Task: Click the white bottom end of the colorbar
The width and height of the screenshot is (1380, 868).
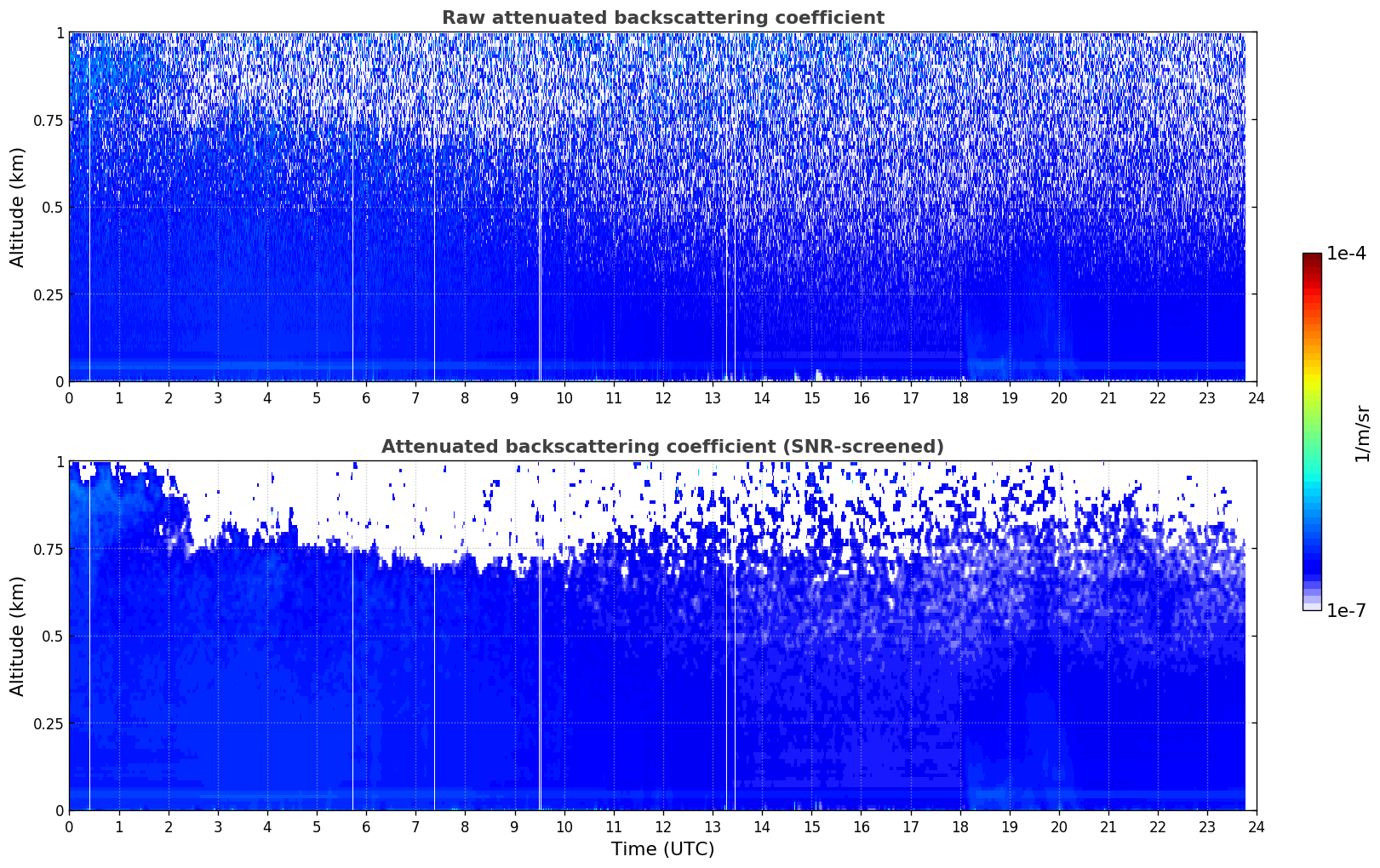Action: (x=1311, y=606)
